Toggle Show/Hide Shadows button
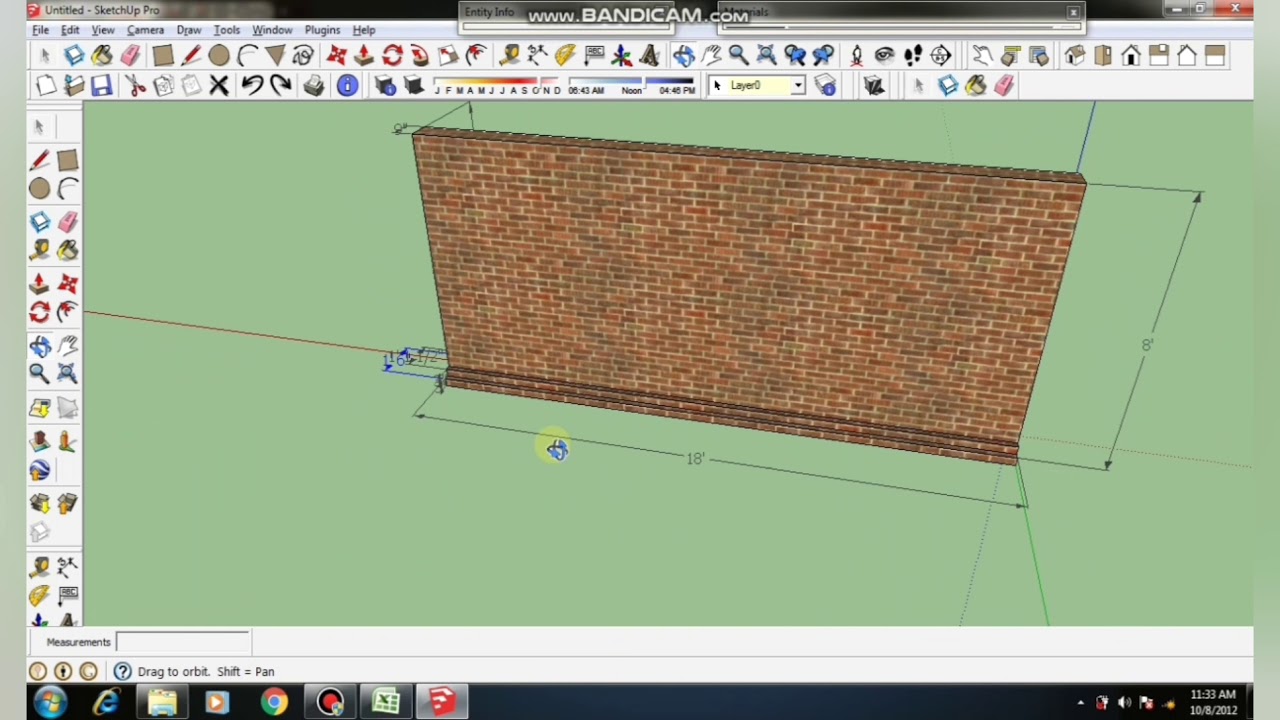The width and height of the screenshot is (1280, 720). [x=413, y=86]
